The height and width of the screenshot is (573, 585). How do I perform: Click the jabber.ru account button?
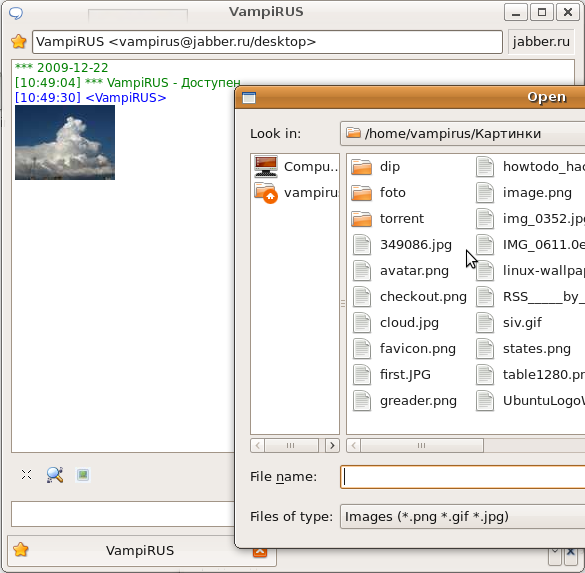click(x=541, y=41)
